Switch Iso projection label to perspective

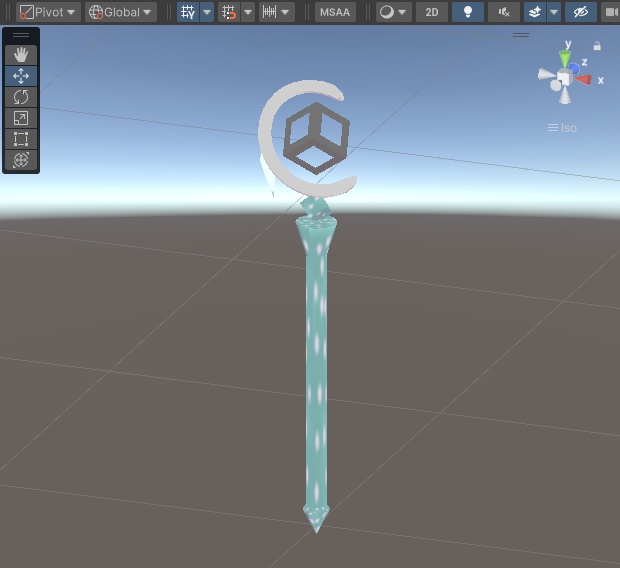(x=562, y=128)
